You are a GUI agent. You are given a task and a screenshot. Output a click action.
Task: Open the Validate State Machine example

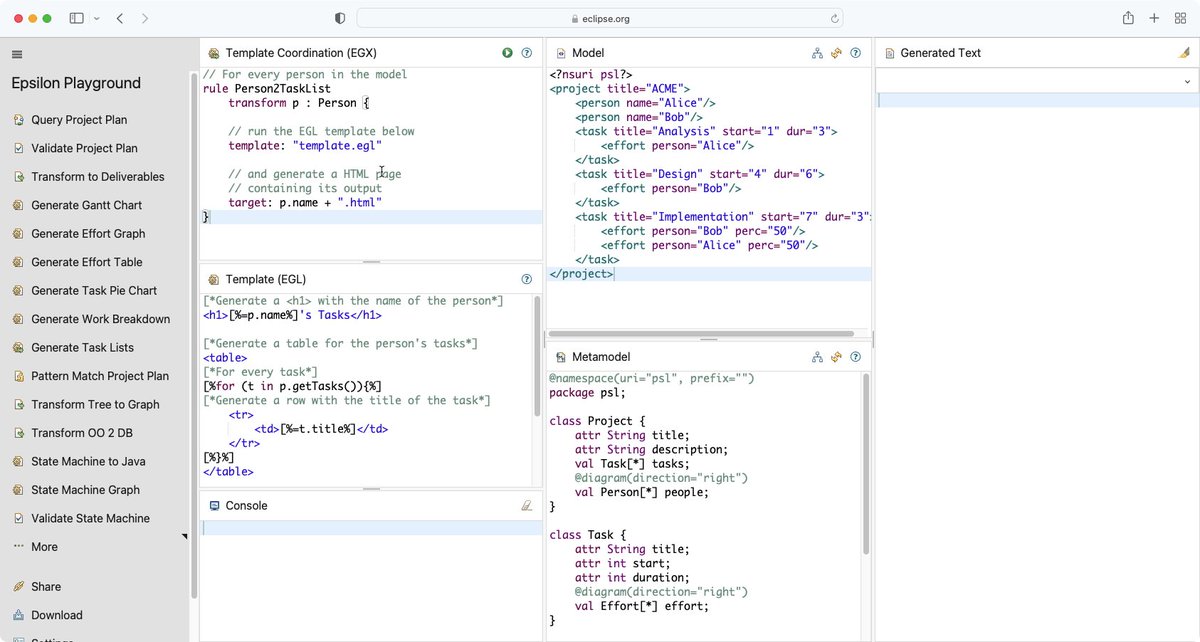[90, 519]
